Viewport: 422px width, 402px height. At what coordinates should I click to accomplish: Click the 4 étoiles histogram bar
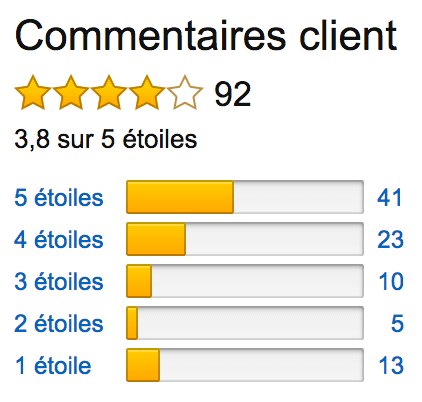coord(245,239)
